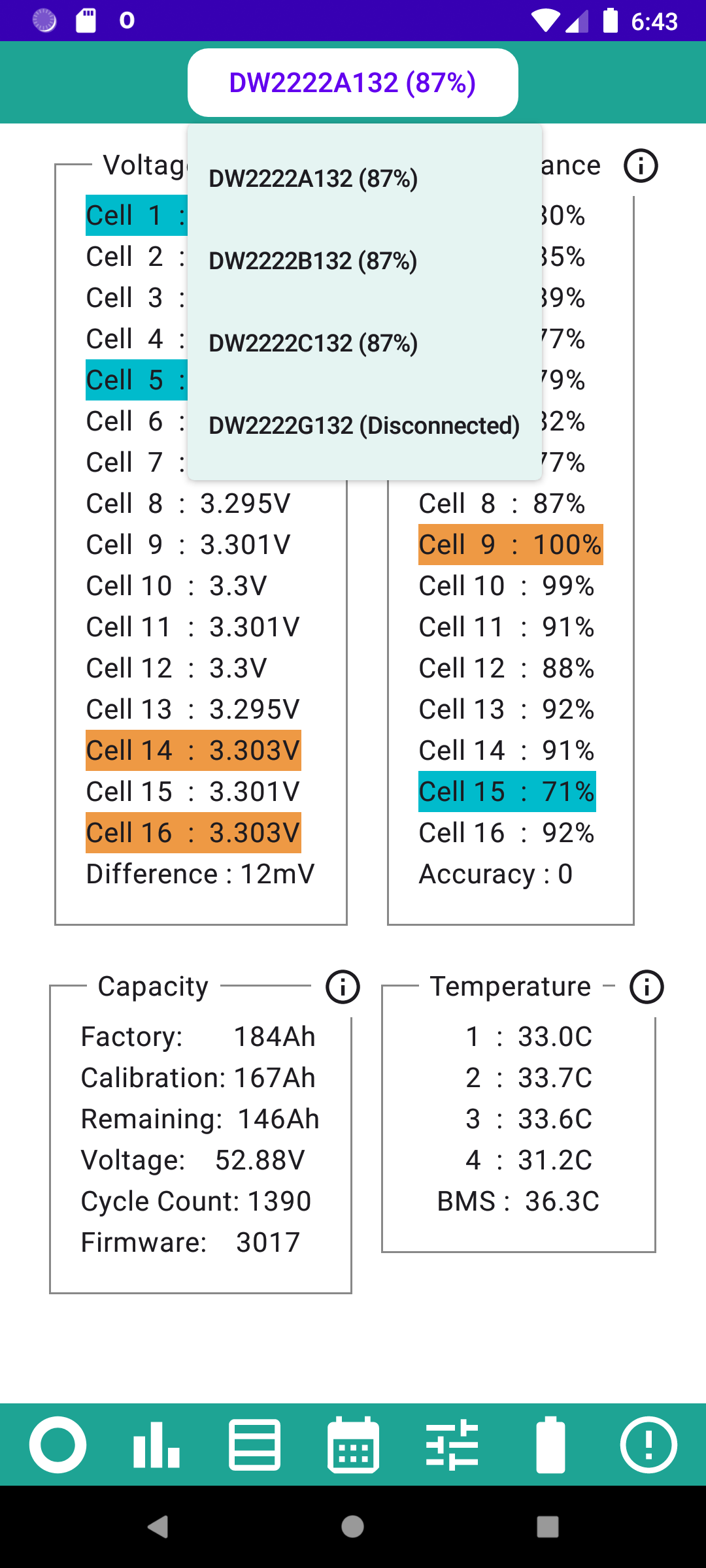706x1568 pixels.
Task: Show info for the Capacity panel
Action: [x=343, y=987]
